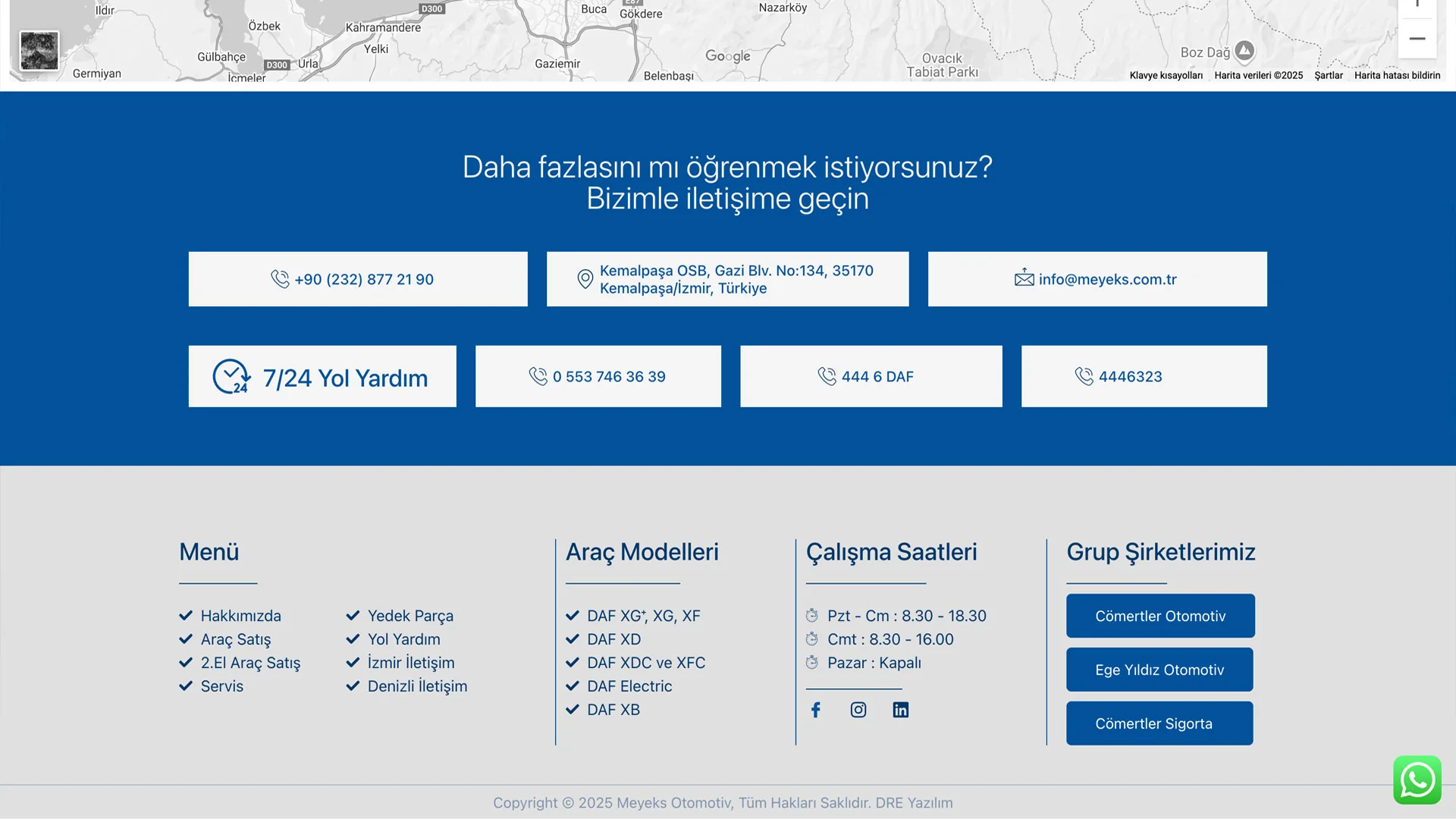Open the Yedek Parça menu link

click(x=410, y=616)
